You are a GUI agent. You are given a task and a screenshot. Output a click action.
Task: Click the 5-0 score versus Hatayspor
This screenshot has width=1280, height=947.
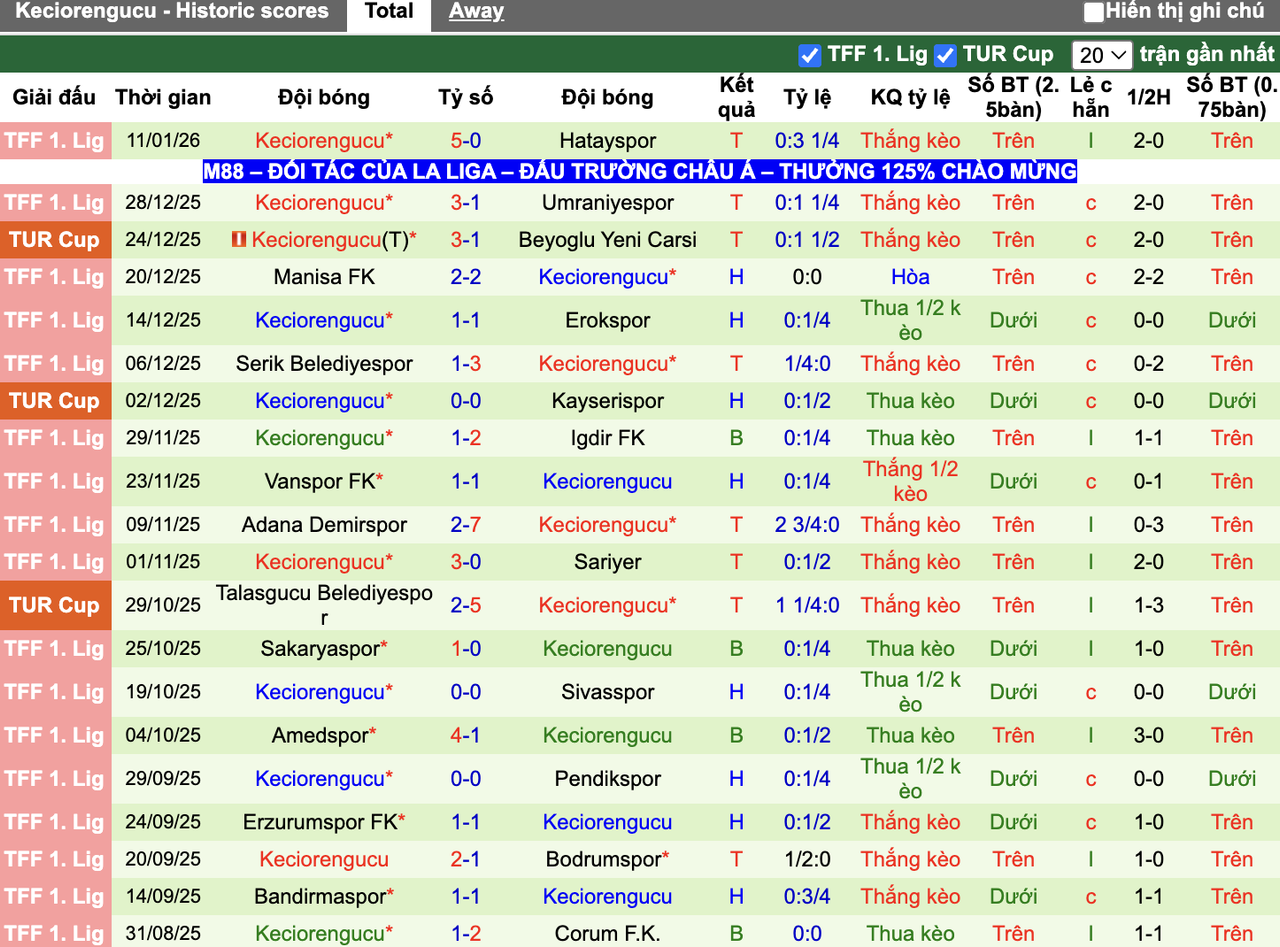(466, 141)
